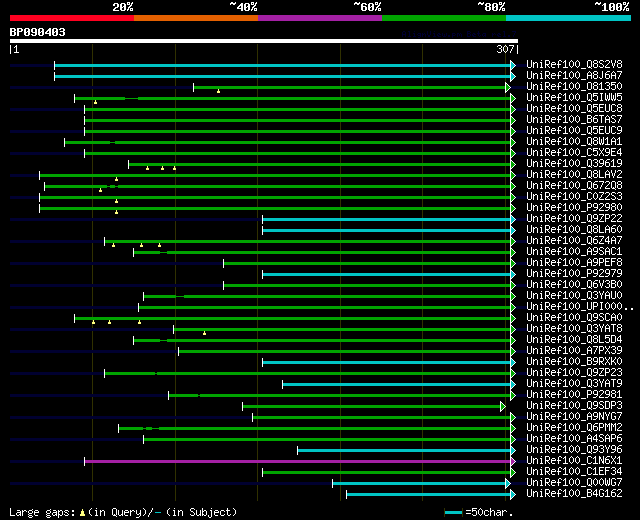
Task: Select the UniRef100_Q9SDP3 label
Action: pos(574,406)
